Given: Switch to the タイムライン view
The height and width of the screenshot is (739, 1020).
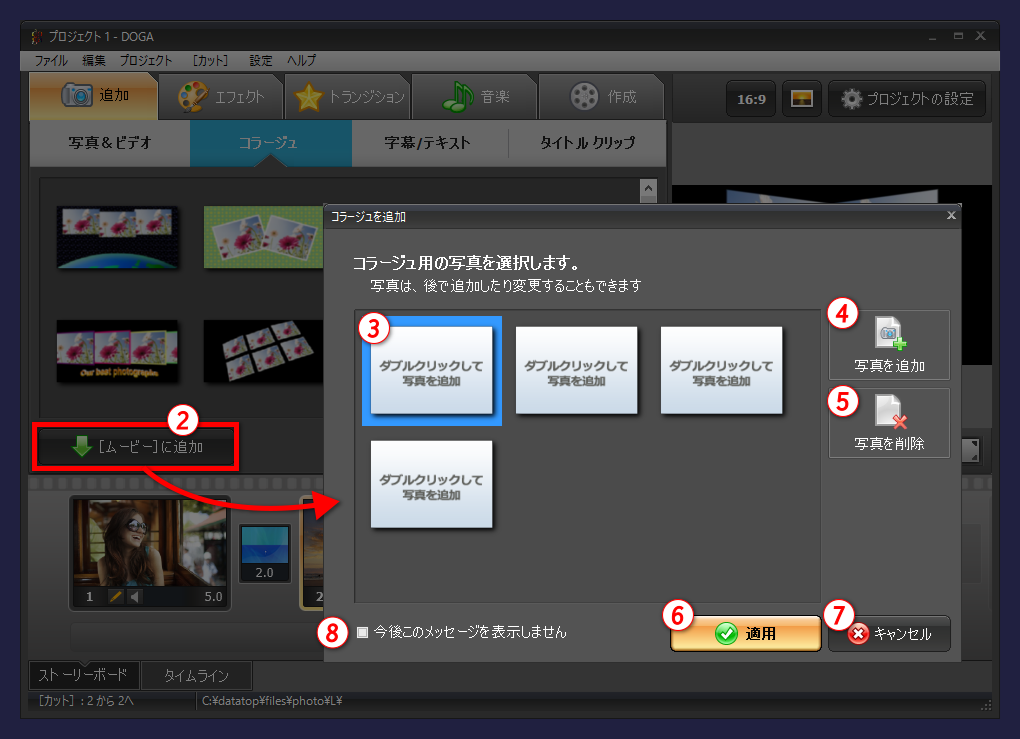Looking at the screenshot, I should pyautogui.click(x=196, y=675).
